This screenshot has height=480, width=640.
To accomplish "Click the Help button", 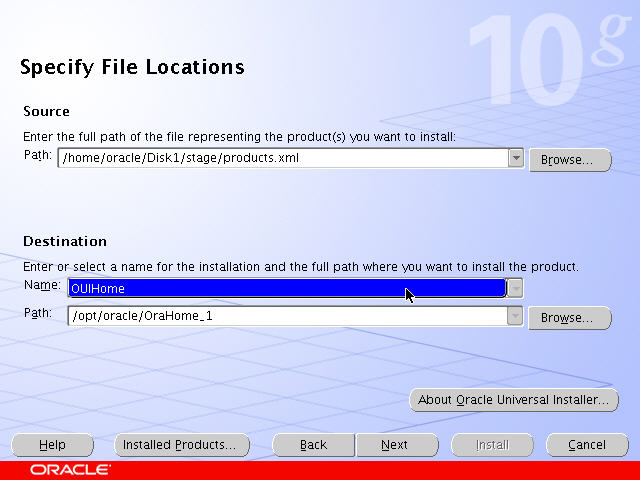I will click(53, 445).
